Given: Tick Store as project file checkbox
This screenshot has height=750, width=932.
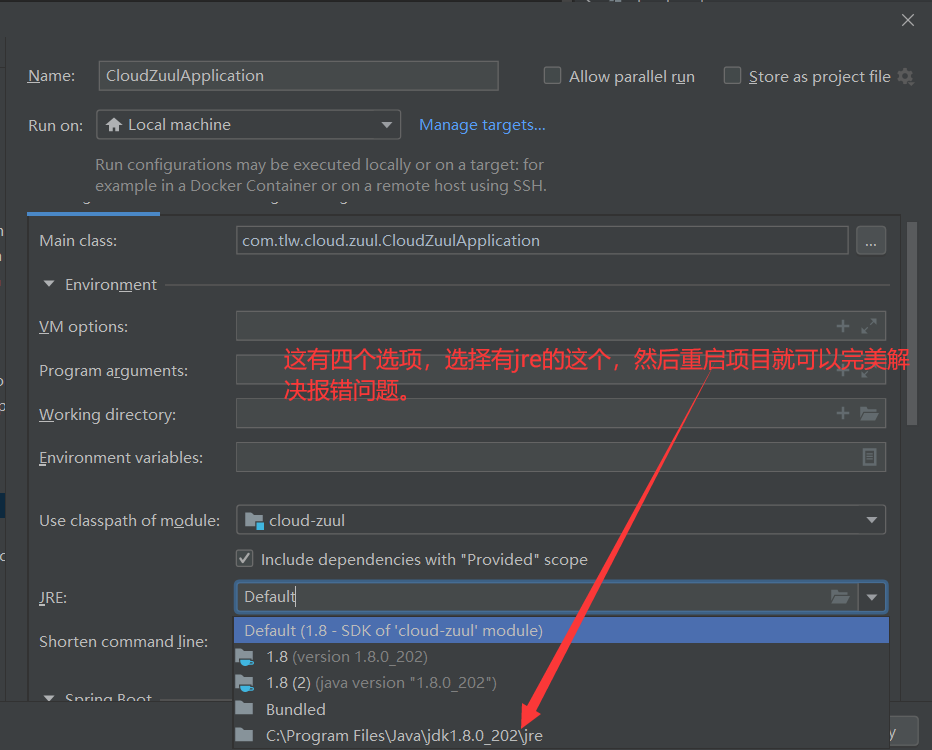Looking at the screenshot, I should coord(732,76).
